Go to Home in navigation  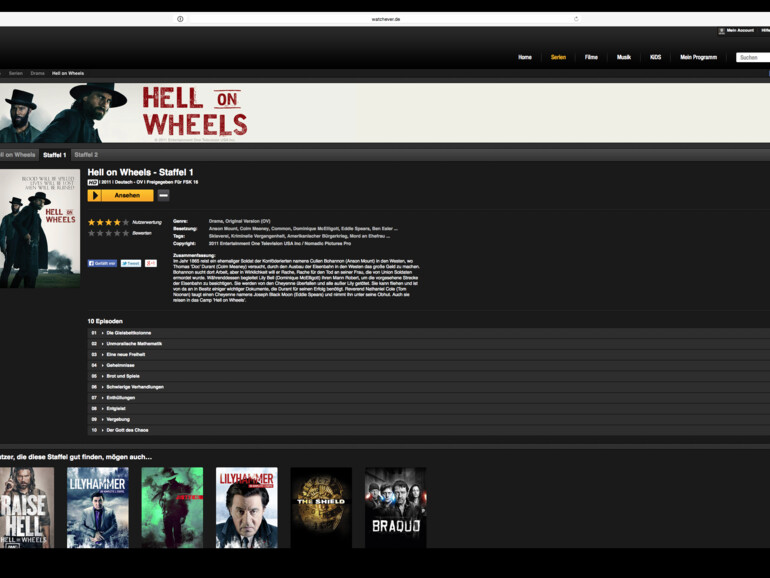(x=525, y=57)
